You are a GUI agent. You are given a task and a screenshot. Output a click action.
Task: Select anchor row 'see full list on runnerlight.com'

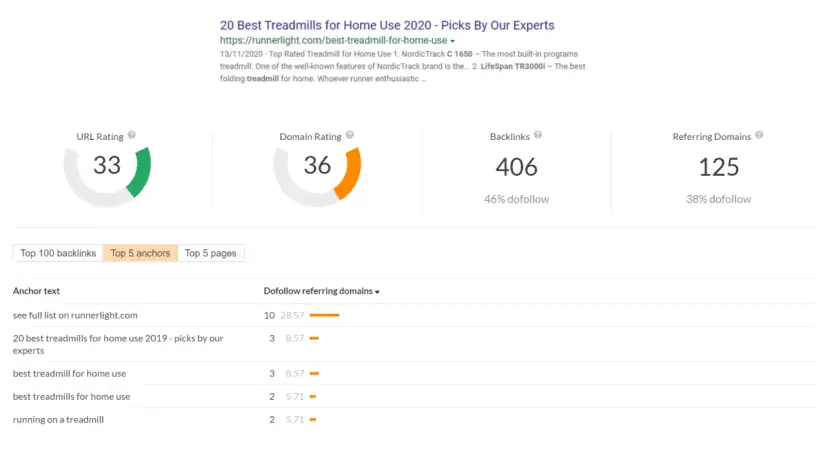[414, 315]
